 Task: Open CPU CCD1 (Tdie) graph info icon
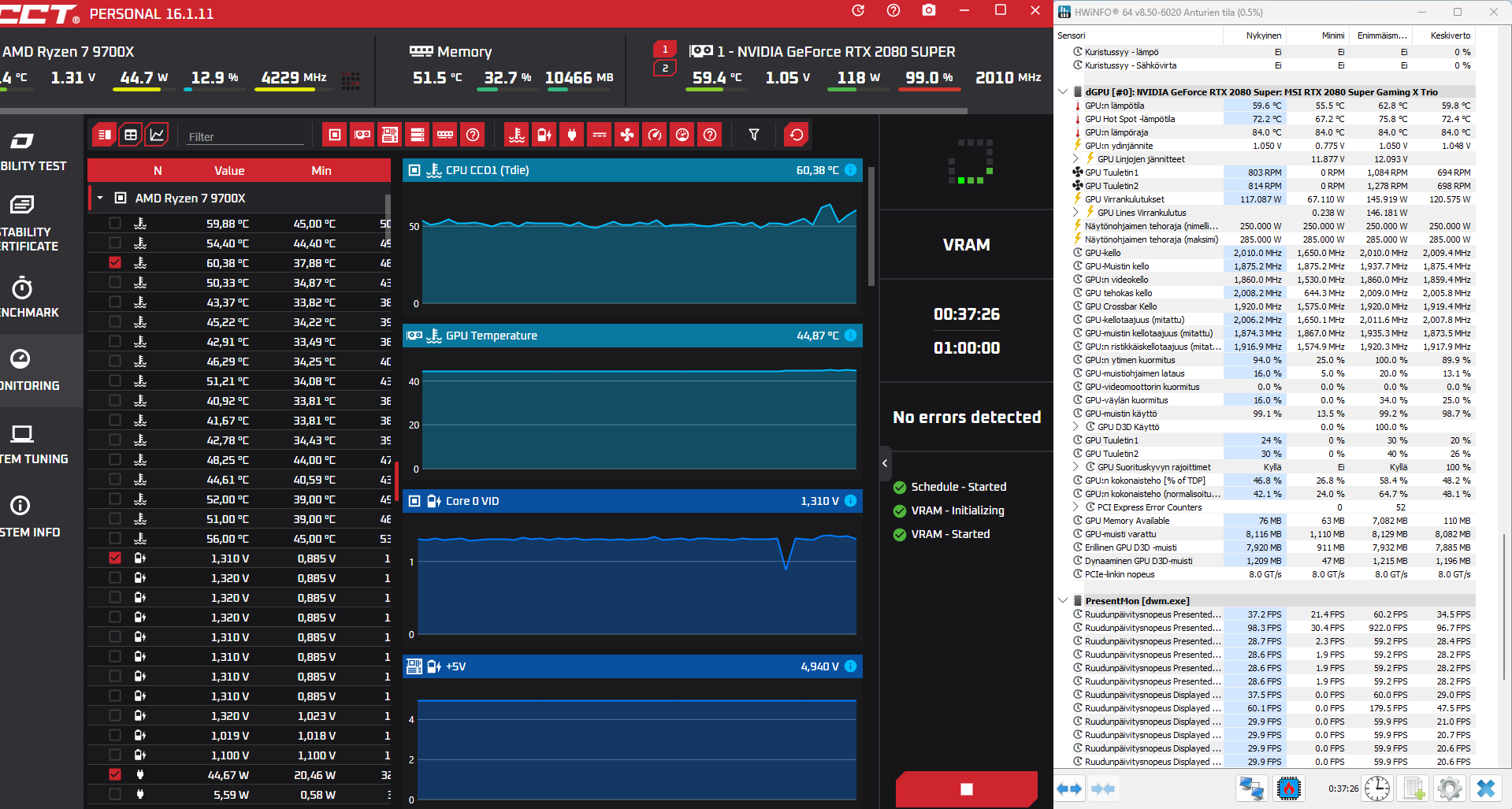click(x=851, y=170)
